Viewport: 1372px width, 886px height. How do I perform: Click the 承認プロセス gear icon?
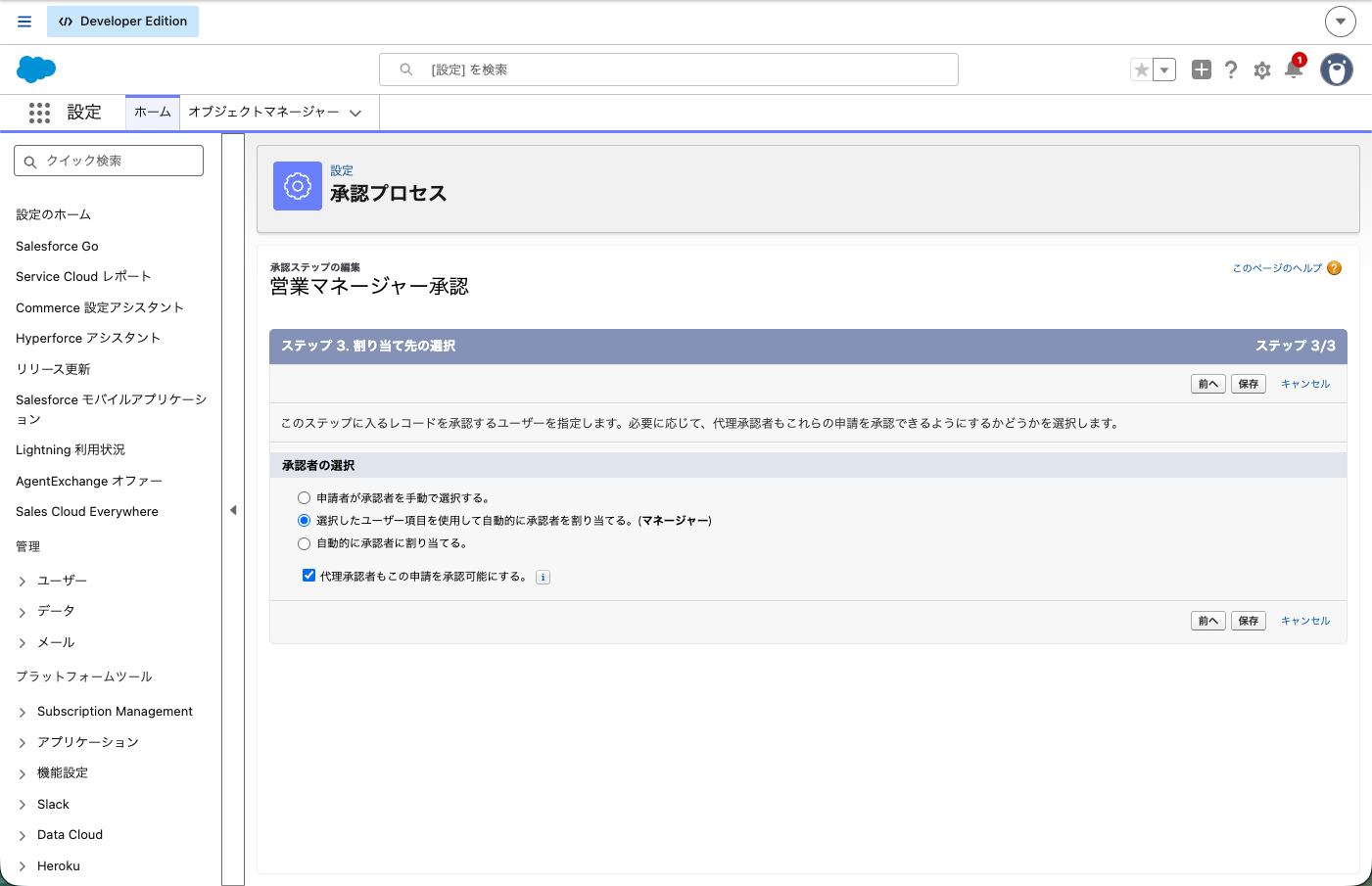(298, 186)
